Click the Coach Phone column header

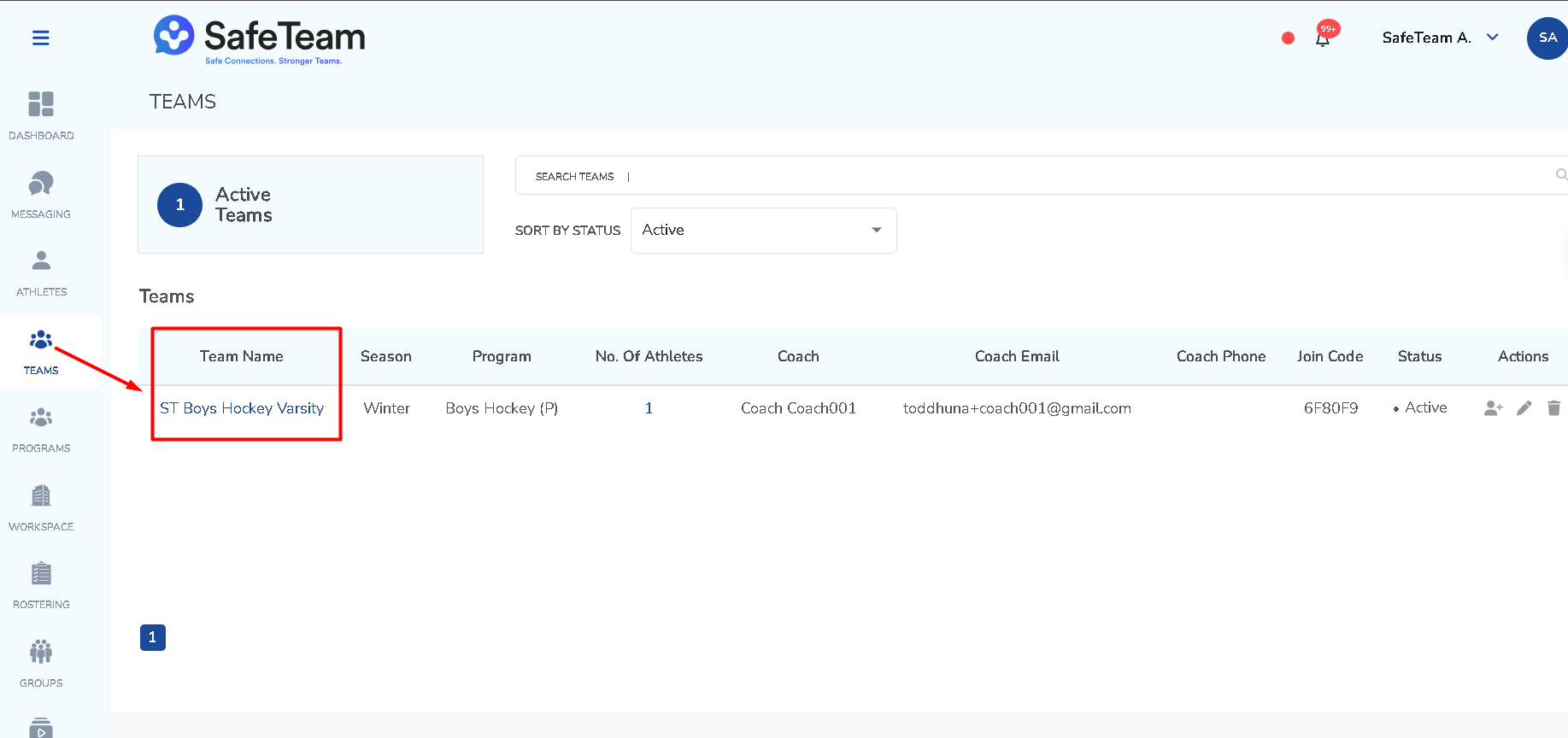click(1221, 356)
